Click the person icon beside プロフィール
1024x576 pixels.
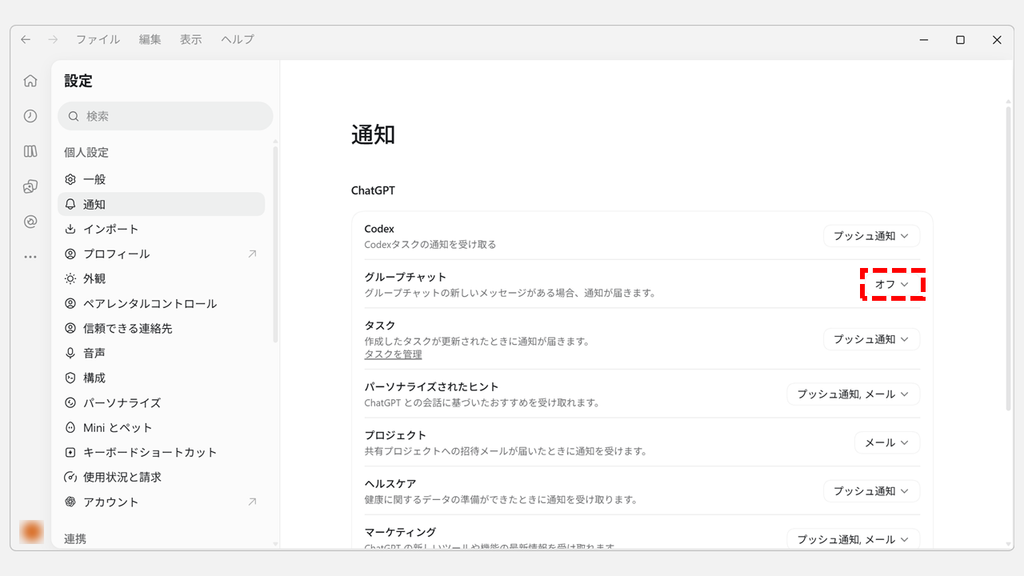(x=71, y=254)
